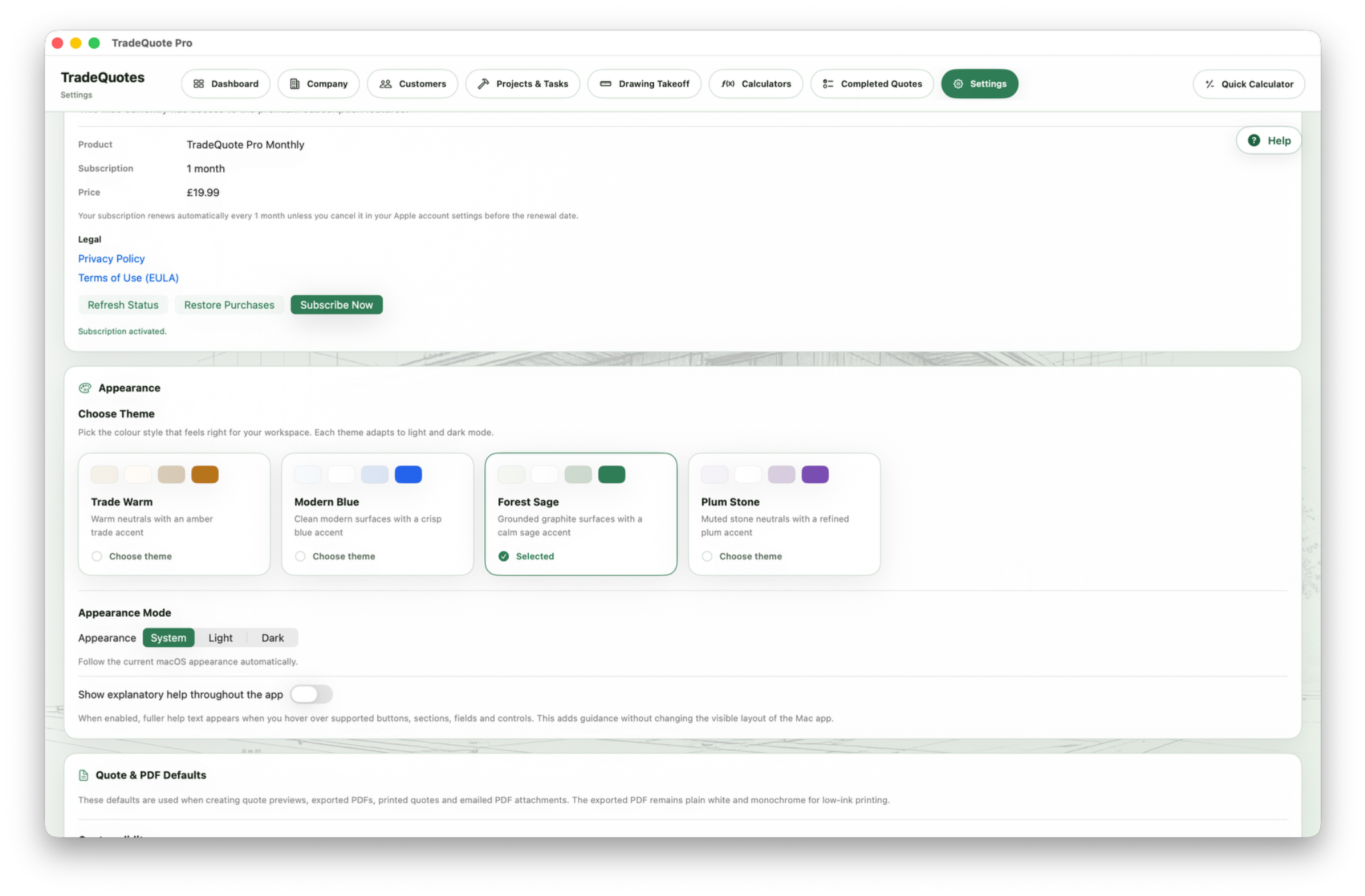Open the Privacy Policy link
Screen dimensions: 1365x896
(111, 259)
